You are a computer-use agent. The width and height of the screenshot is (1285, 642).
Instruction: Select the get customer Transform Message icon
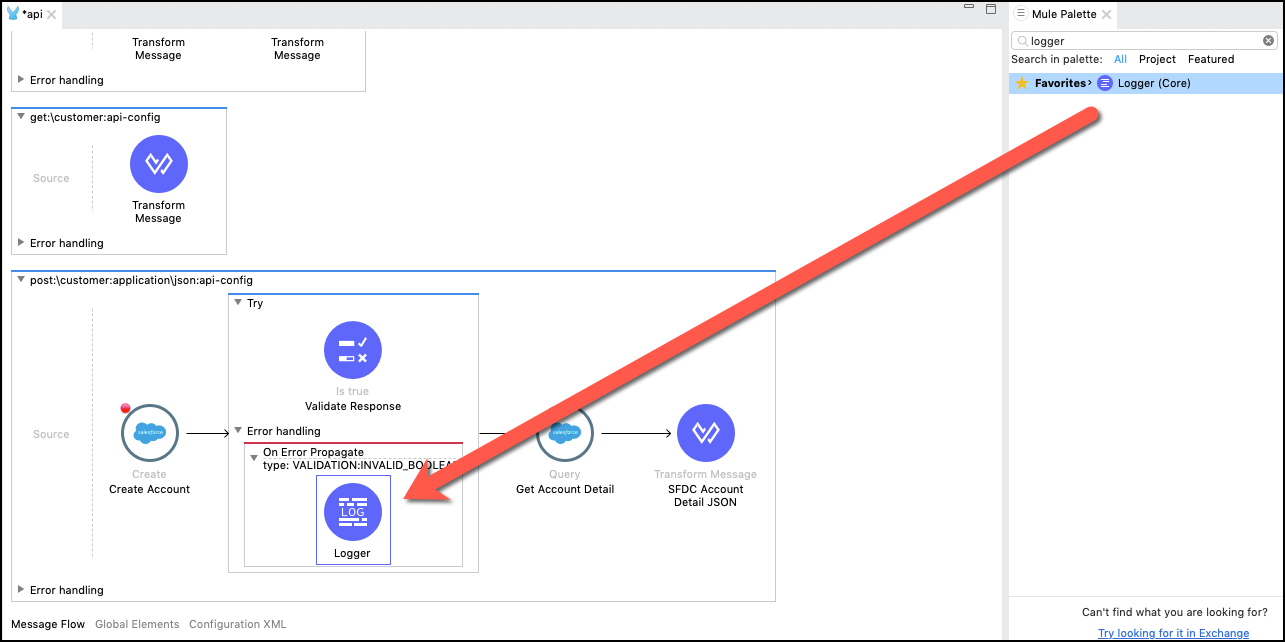[x=158, y=164]
